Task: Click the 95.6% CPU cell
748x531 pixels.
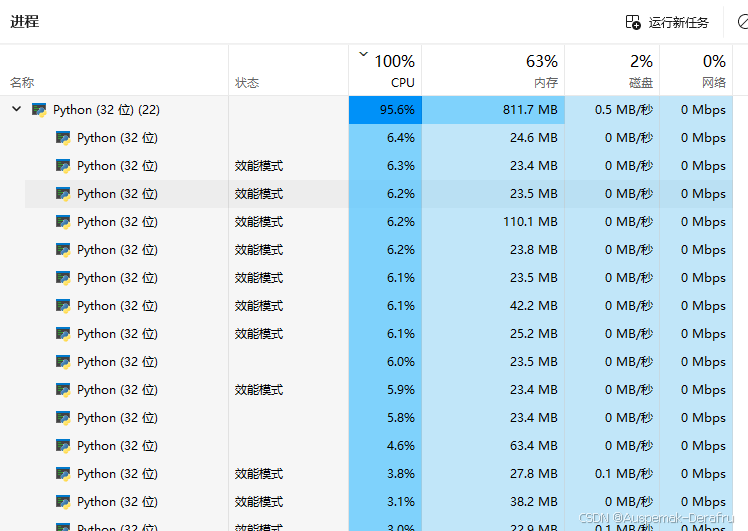Action: click(385, 110)
